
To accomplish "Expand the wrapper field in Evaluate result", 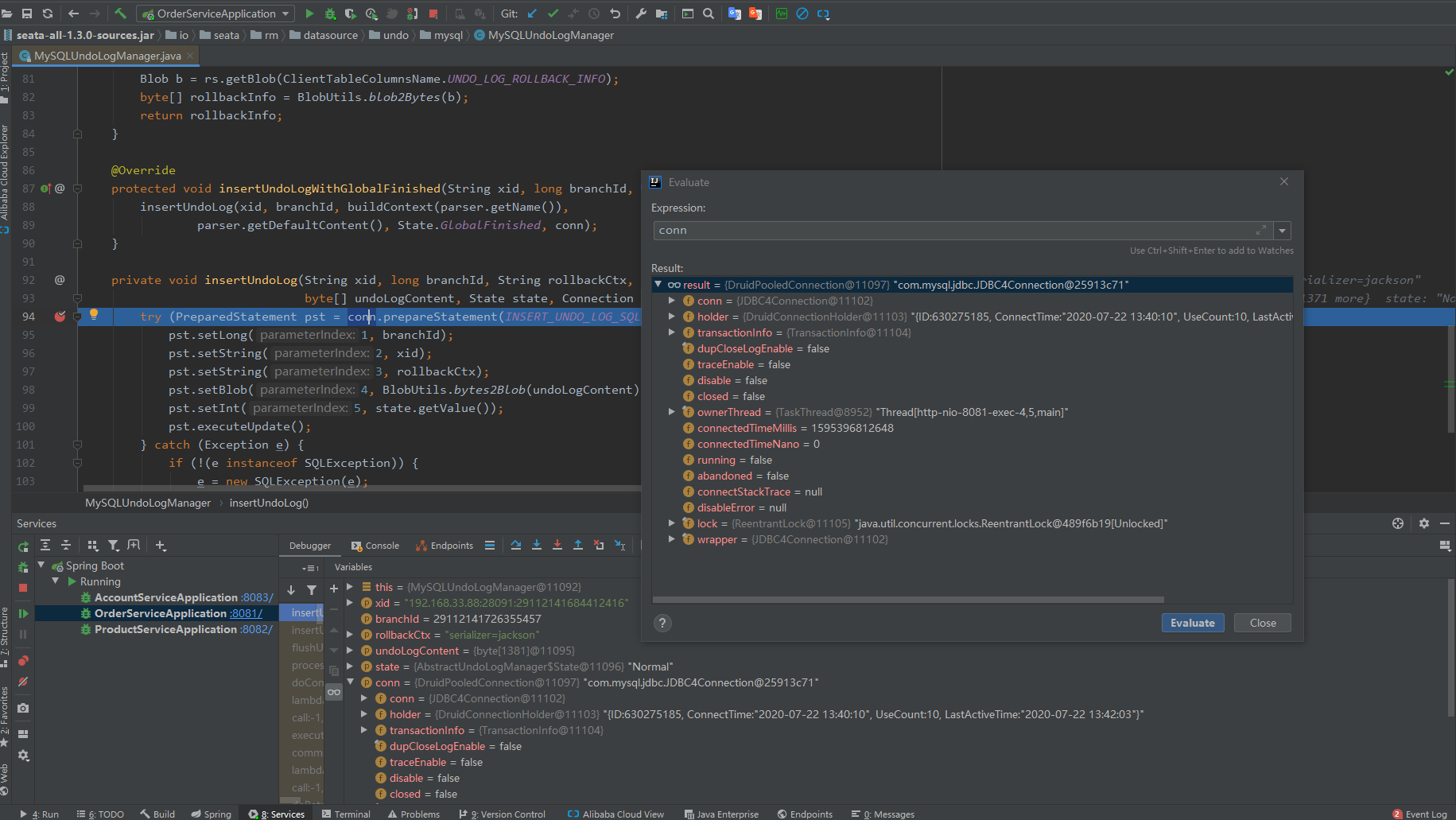I will click(672, 539).
